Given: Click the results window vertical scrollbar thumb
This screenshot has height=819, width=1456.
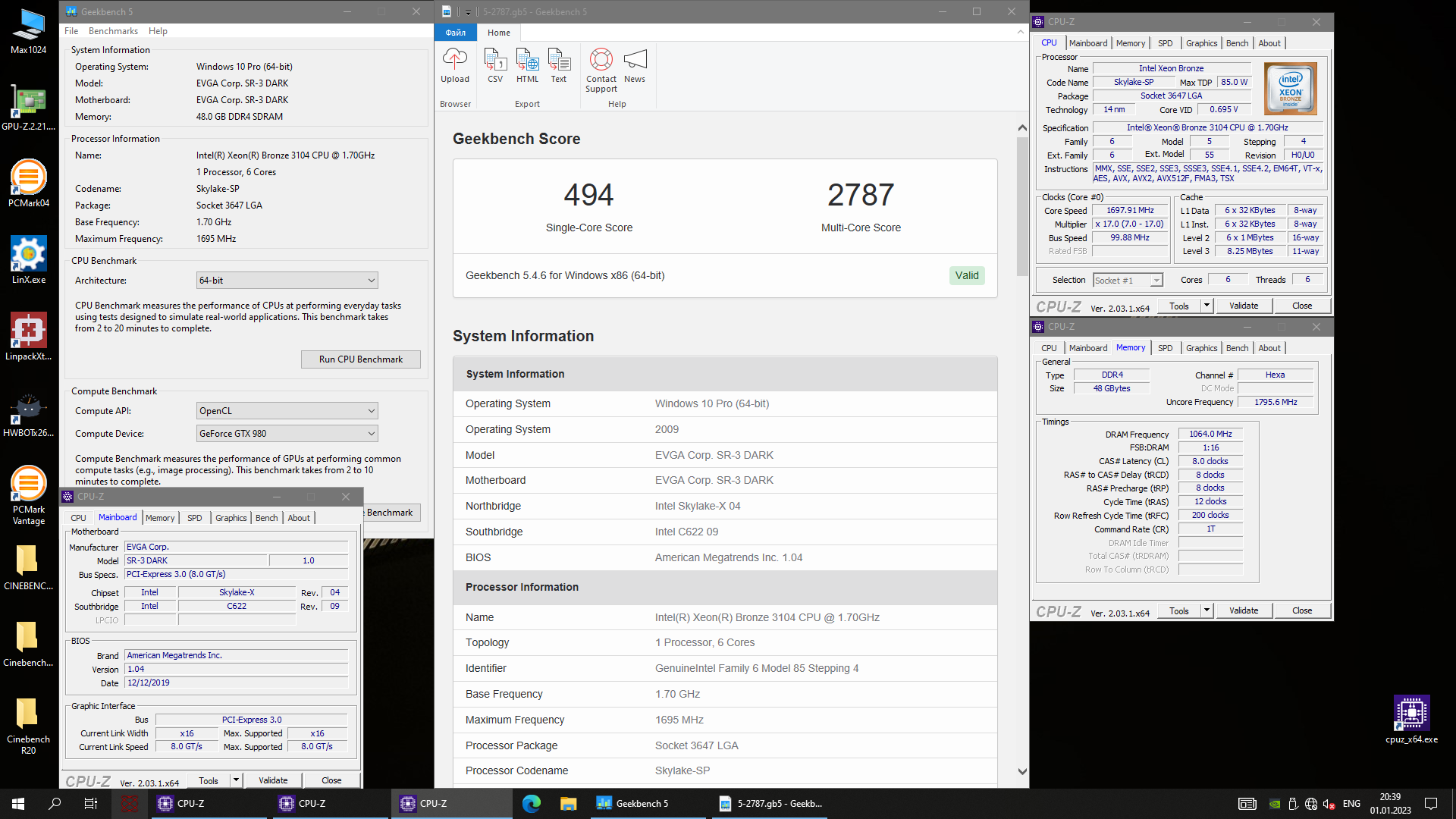Looking at the screenshot, I should pos(1022,206).
